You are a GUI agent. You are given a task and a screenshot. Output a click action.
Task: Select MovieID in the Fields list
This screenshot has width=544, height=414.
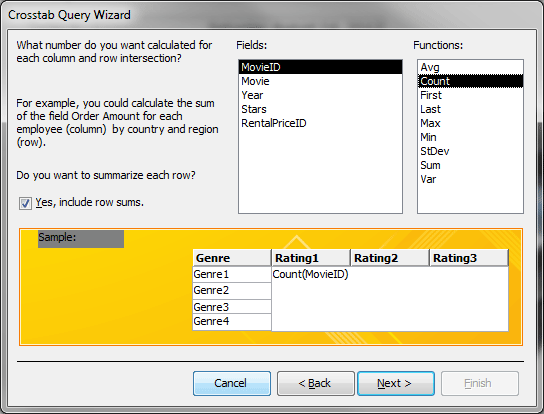point(320,67)
